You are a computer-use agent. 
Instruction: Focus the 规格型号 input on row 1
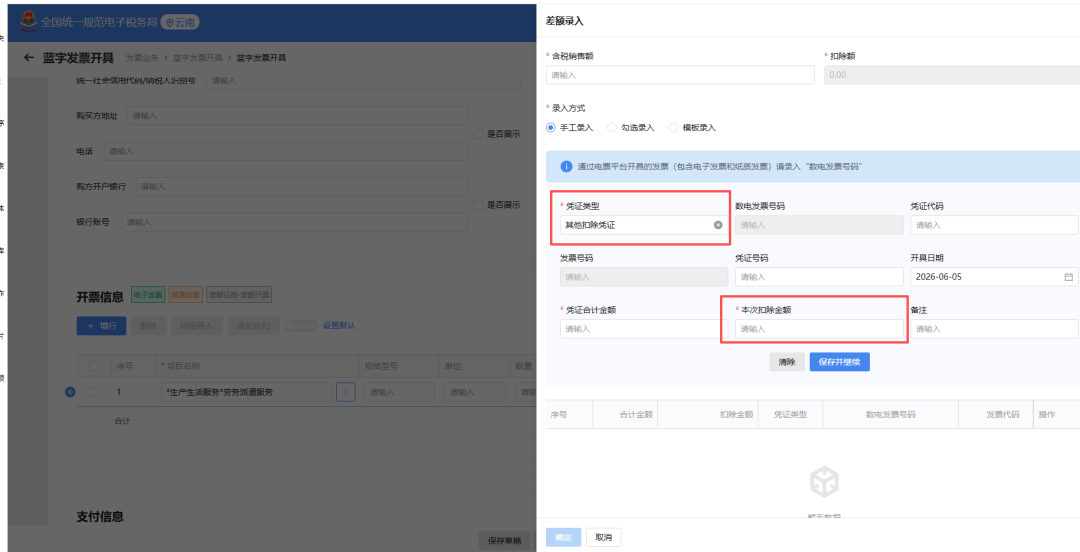point(399,392)
